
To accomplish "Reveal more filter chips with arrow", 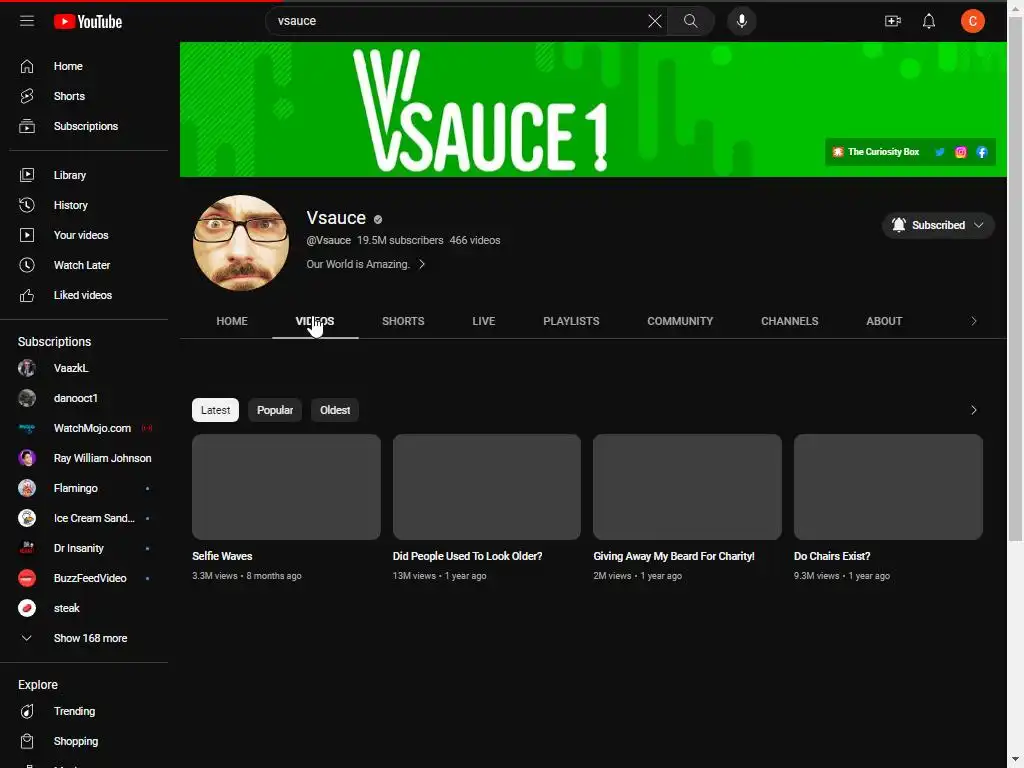I will 974,410.
